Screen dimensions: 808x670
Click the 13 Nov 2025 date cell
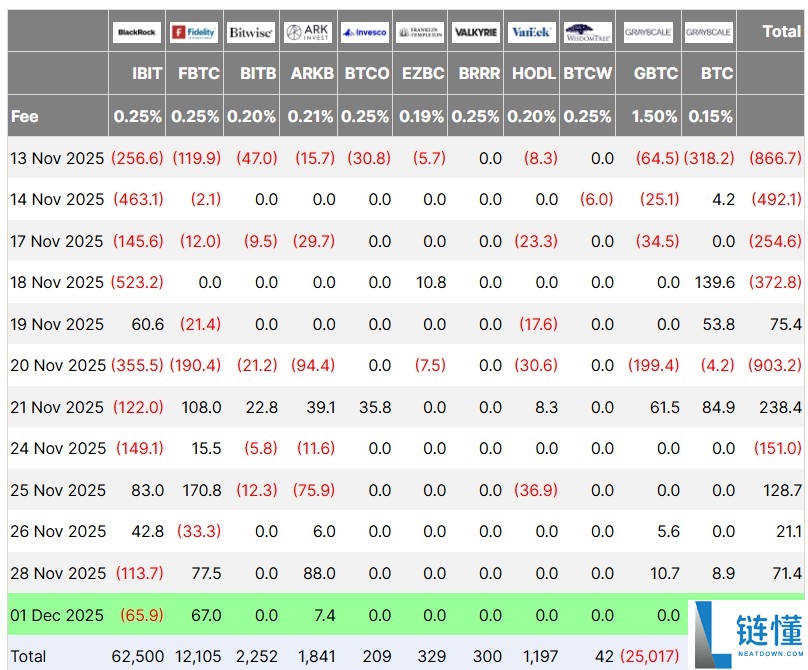coord(57,158)
